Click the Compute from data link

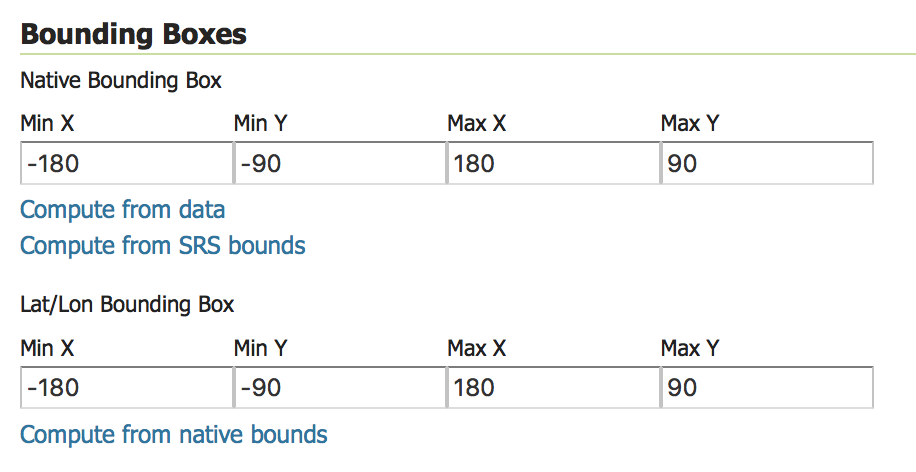click(122, 210)
